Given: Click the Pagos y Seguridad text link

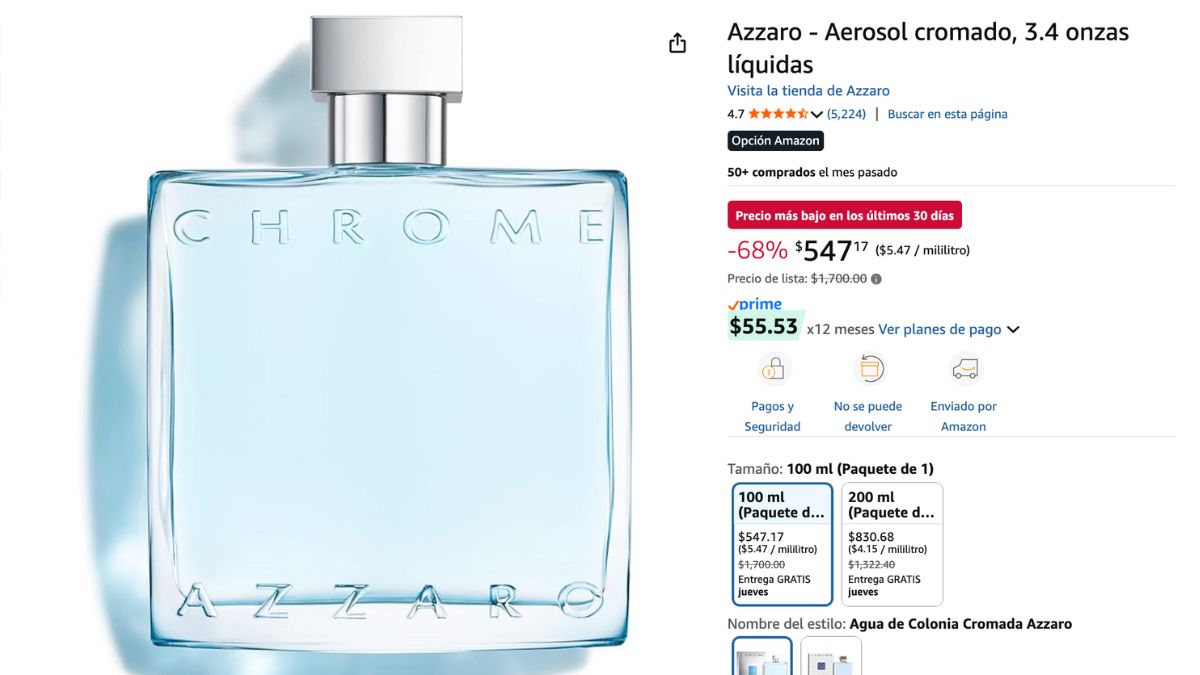Looking at the screenshot, I should [x=772, y=416].
